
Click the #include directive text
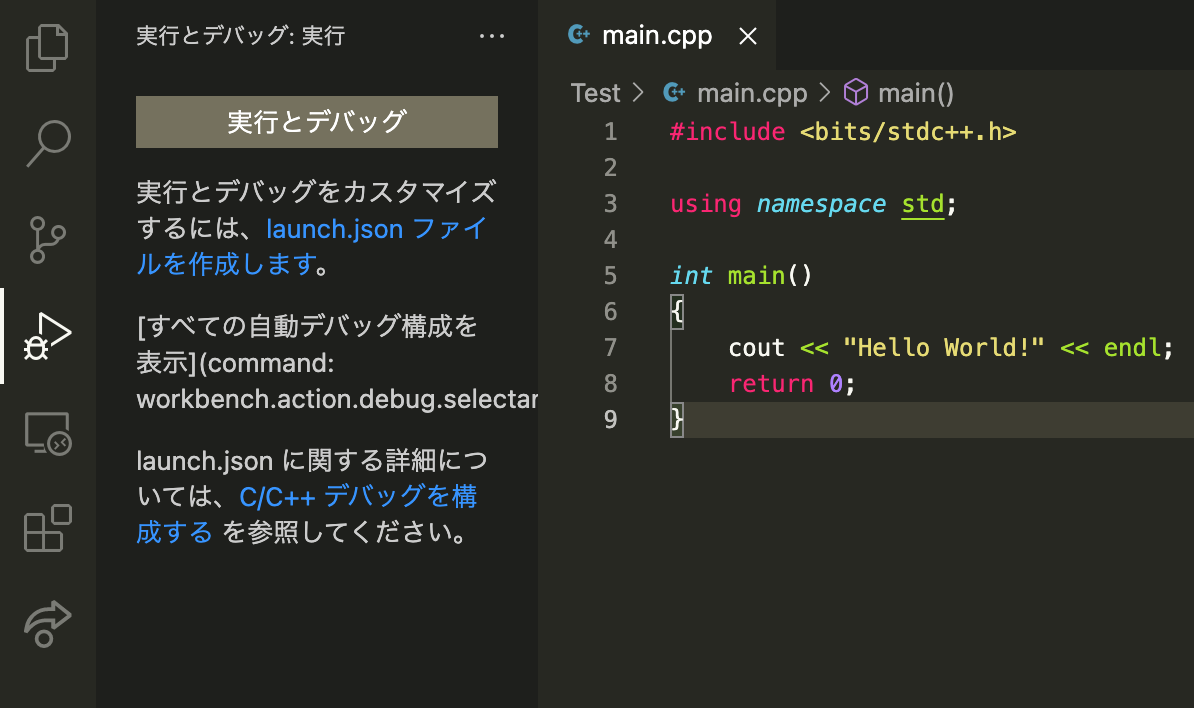[x=727, y=132]
